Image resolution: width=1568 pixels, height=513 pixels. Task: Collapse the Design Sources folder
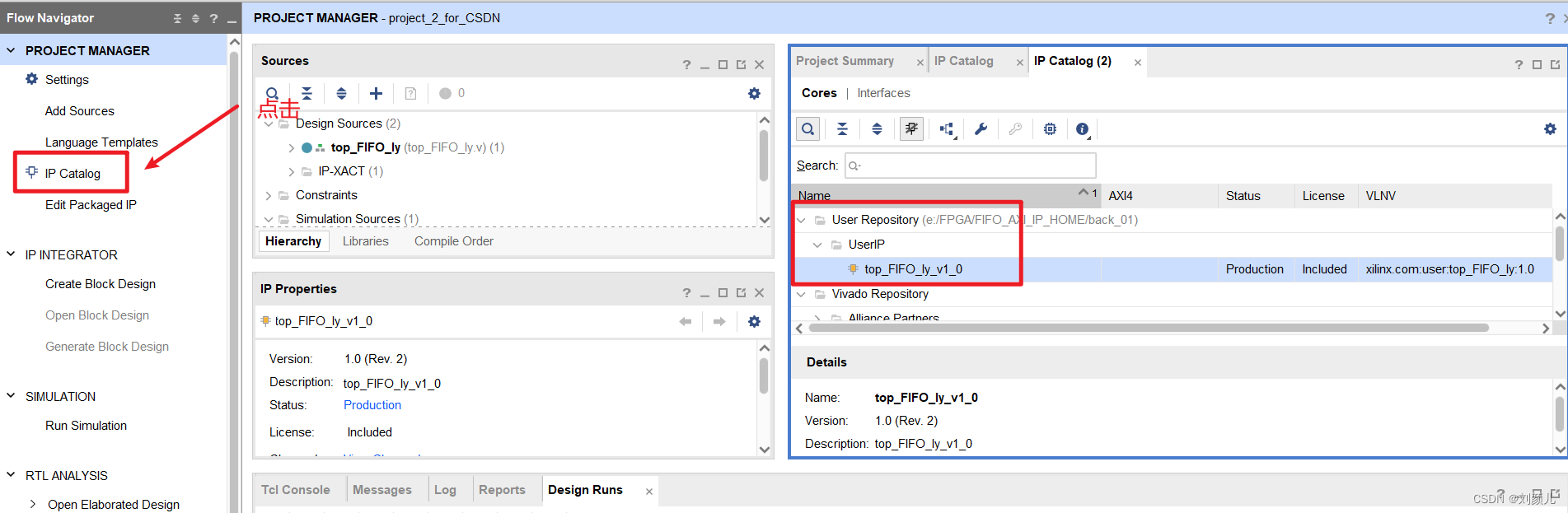(269, 124)
